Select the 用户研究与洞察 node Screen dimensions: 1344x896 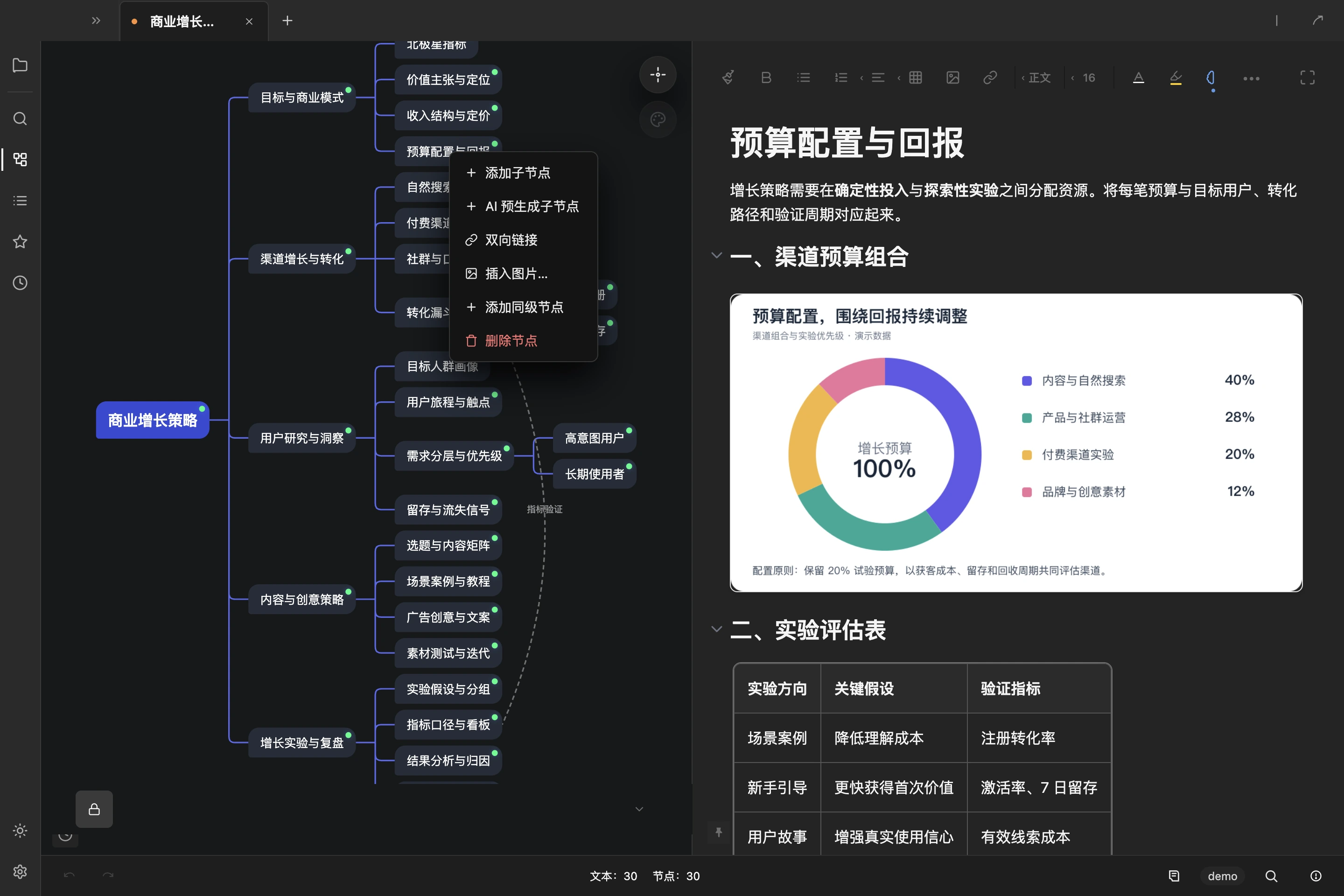click(x=302, y=438)
